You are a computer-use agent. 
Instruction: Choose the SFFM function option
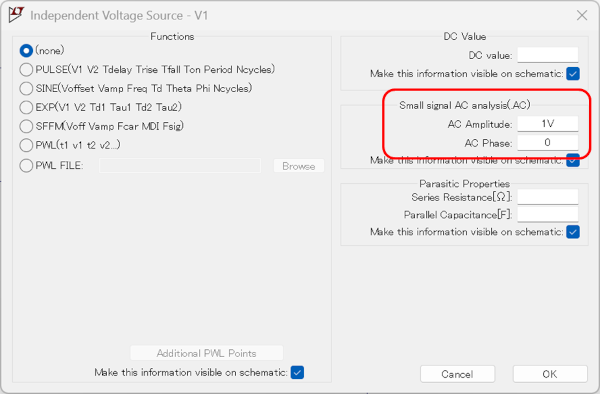pos(26,126)
